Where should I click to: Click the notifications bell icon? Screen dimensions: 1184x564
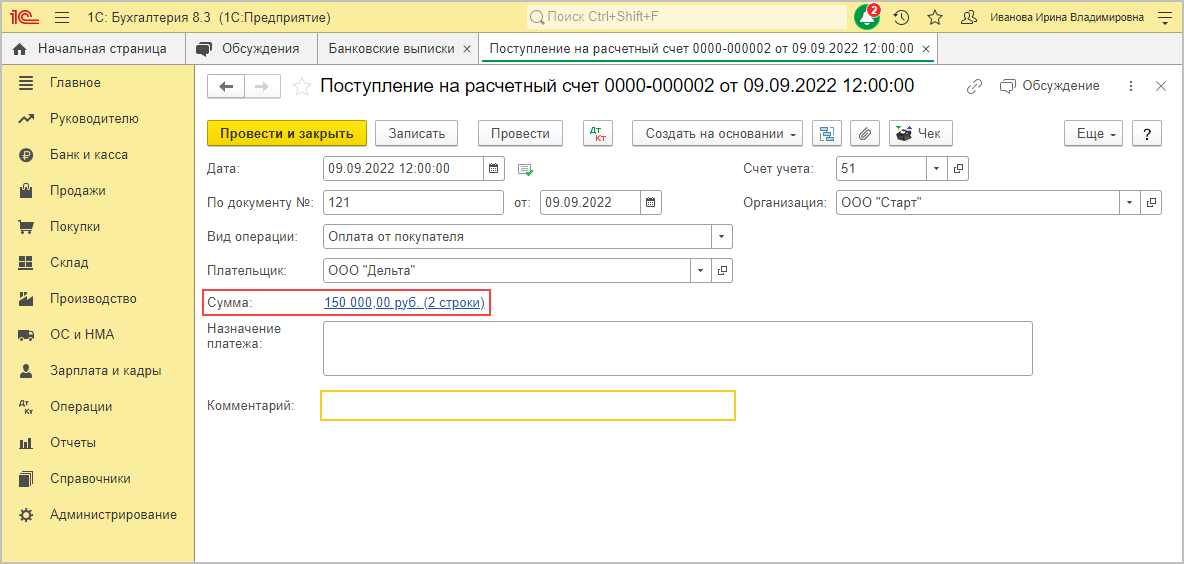coord(866,18)
